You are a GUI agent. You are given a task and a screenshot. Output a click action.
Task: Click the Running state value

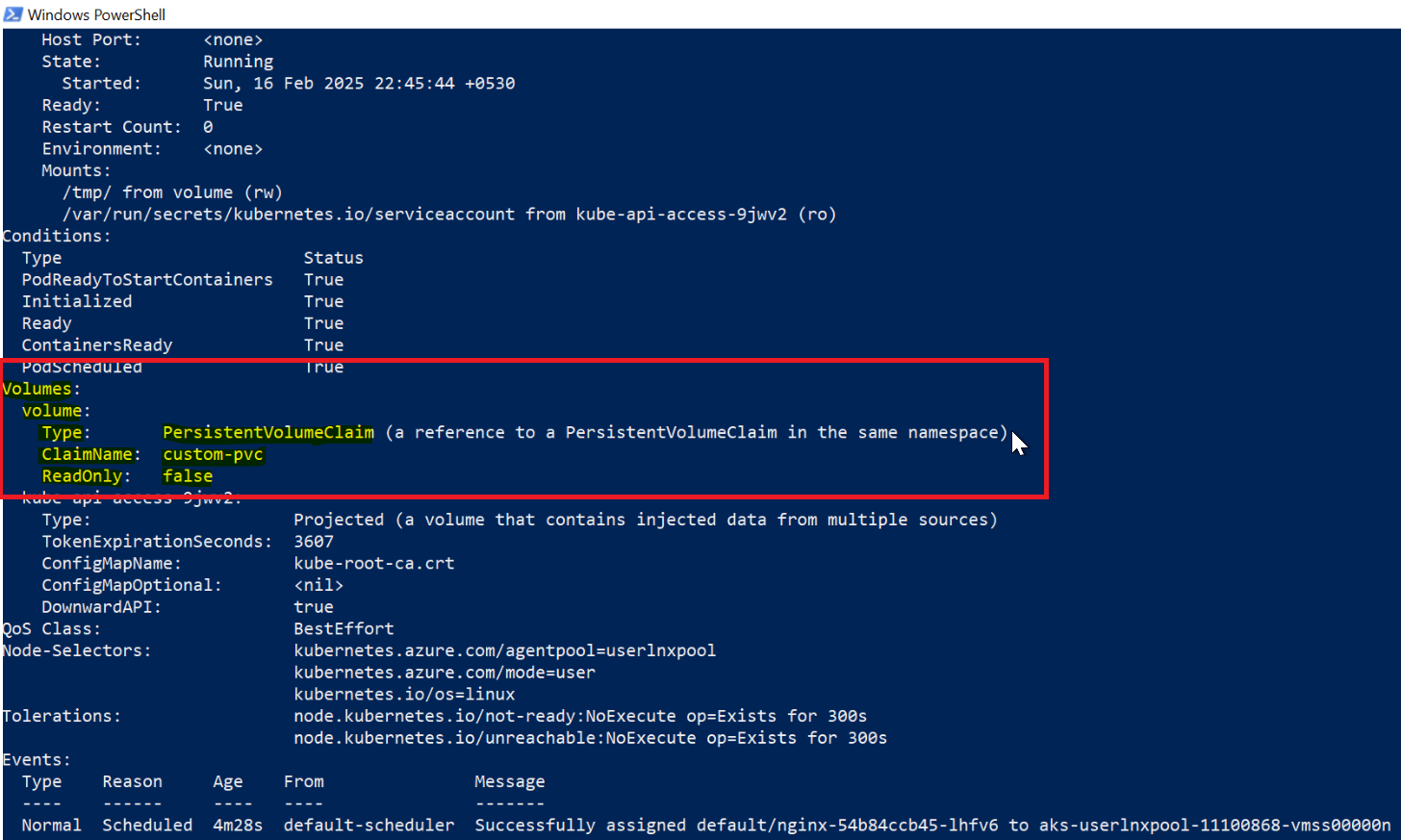click(x=238, y=62)
